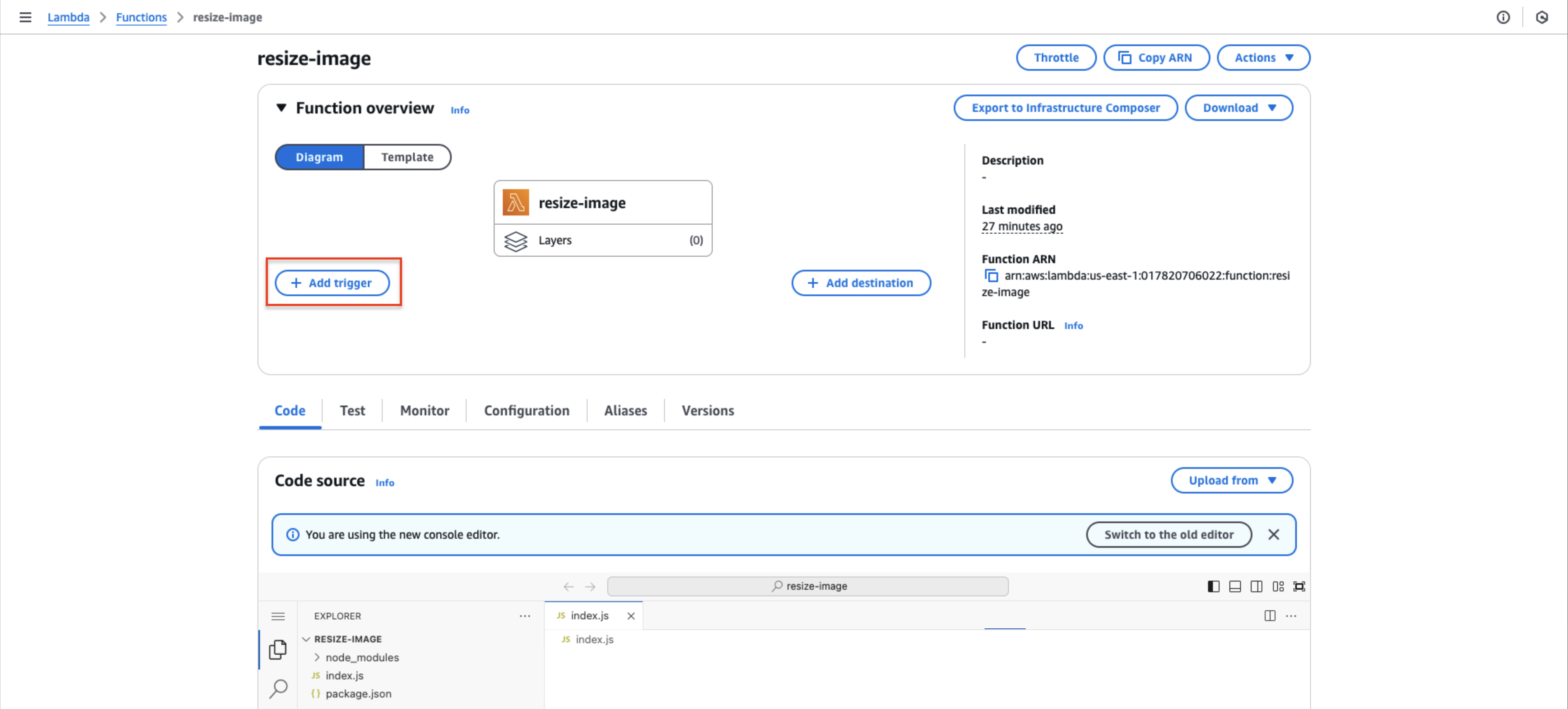Click the Layers stack icon

click(516, 241)
